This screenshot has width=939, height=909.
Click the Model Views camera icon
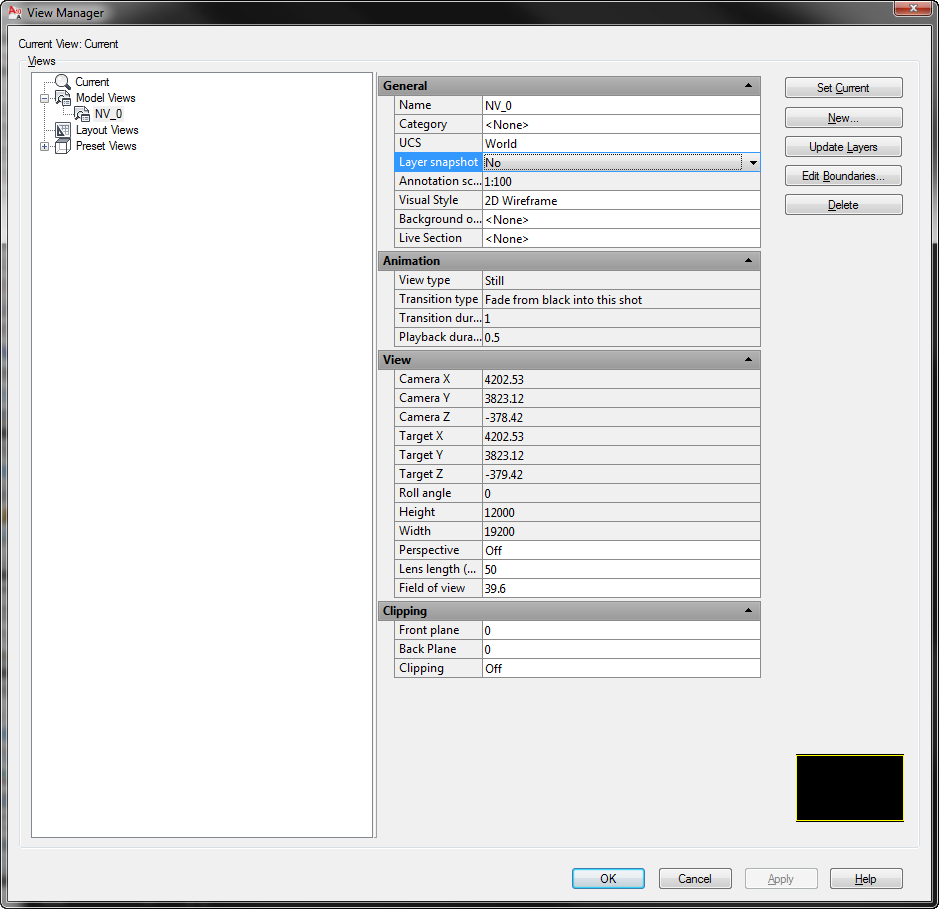pyautogui.click(x=63, y=98)
